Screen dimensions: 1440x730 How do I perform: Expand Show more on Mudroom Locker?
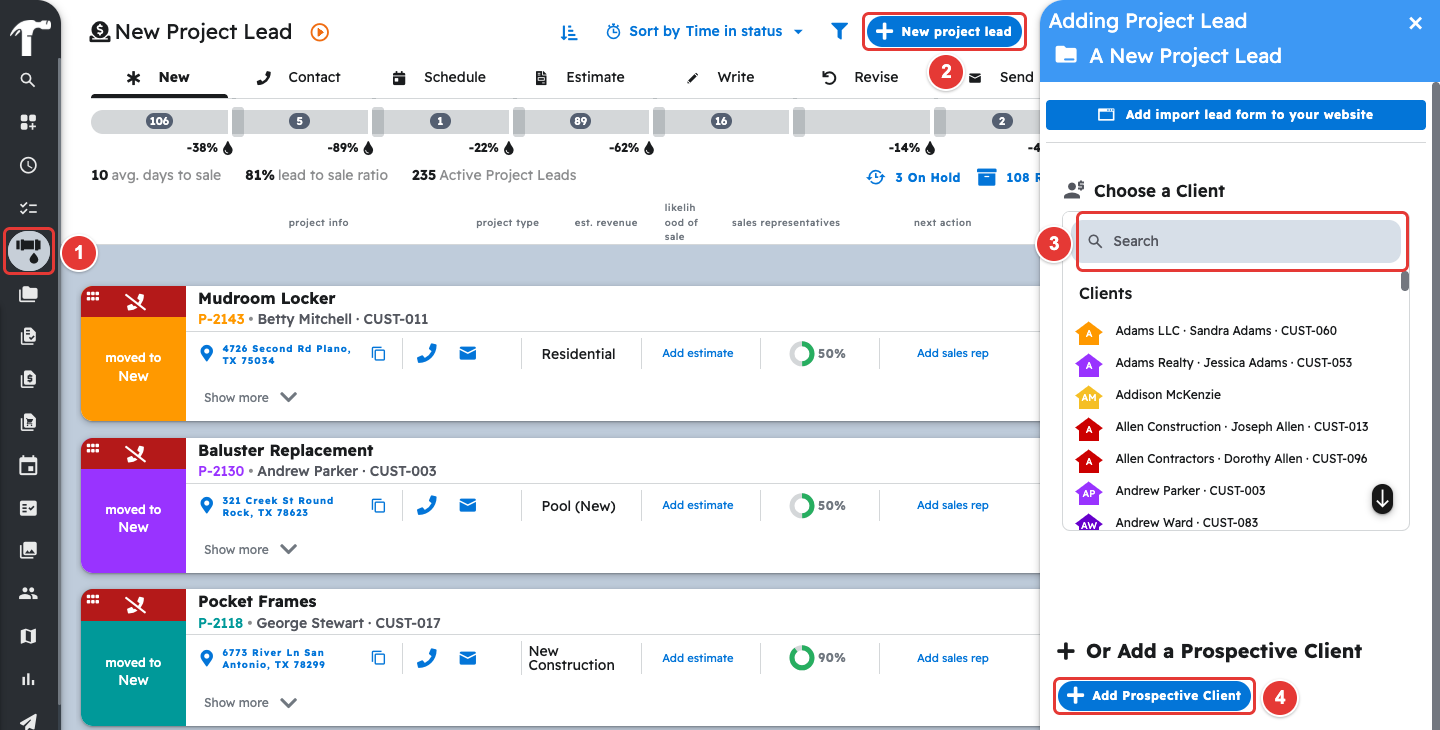tap(250, 397)
